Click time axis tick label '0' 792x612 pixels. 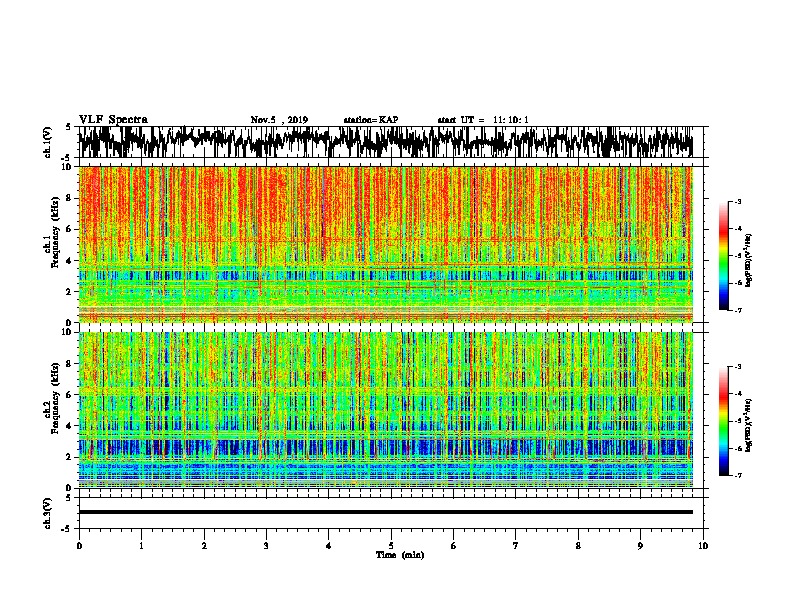point(79,546)
